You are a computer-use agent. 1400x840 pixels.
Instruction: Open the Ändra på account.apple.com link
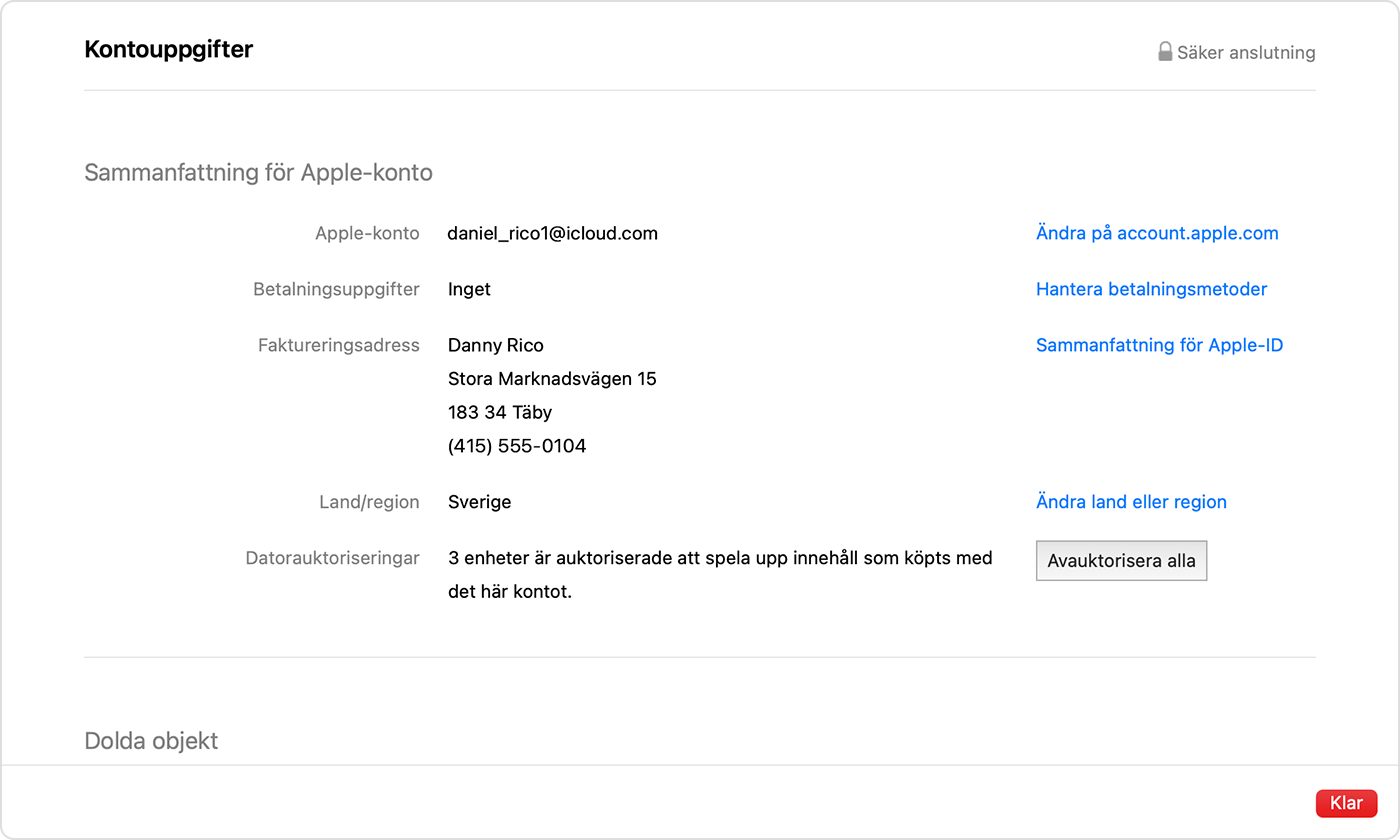tap(1157, 233)
